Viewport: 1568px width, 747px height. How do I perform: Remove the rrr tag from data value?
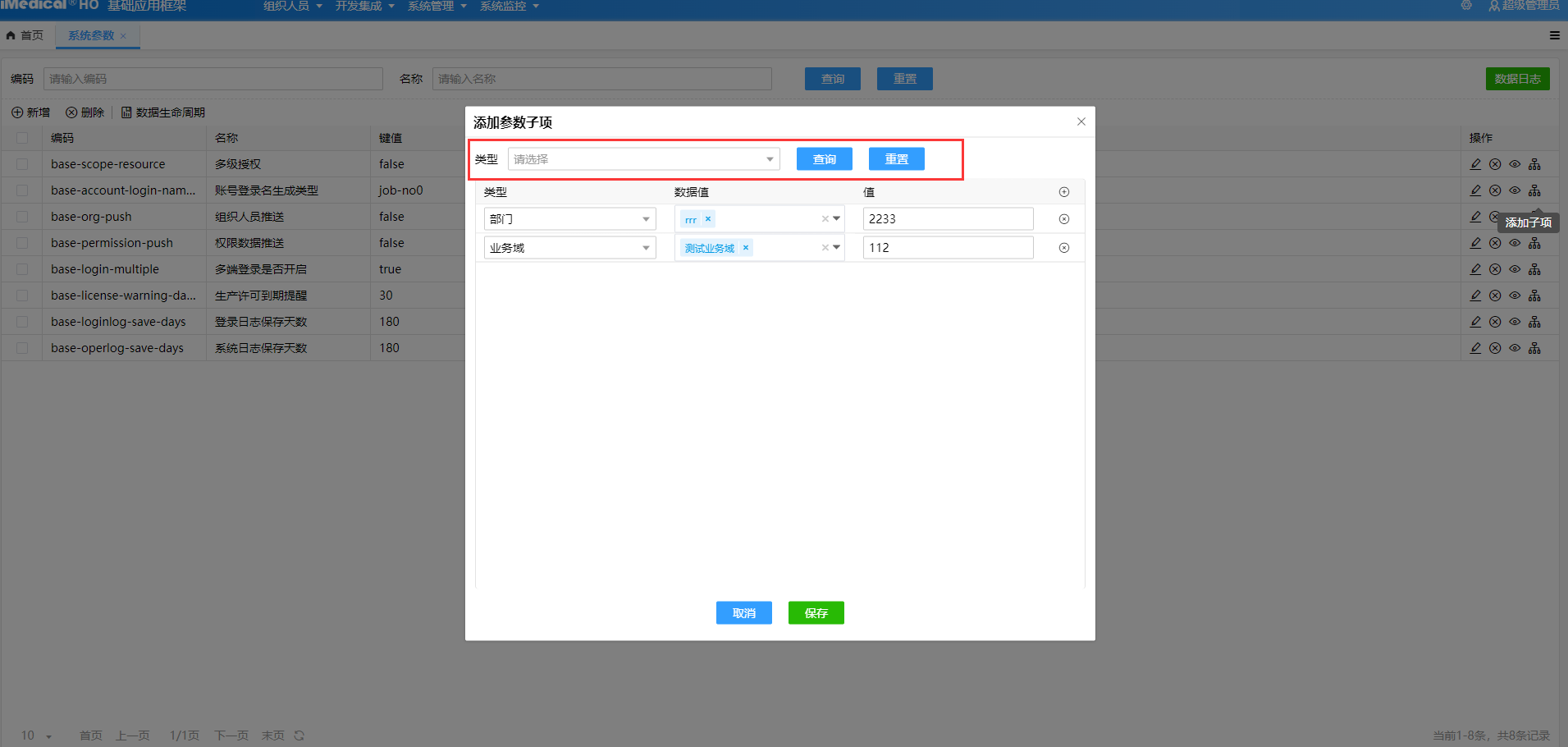coord(708,219)
